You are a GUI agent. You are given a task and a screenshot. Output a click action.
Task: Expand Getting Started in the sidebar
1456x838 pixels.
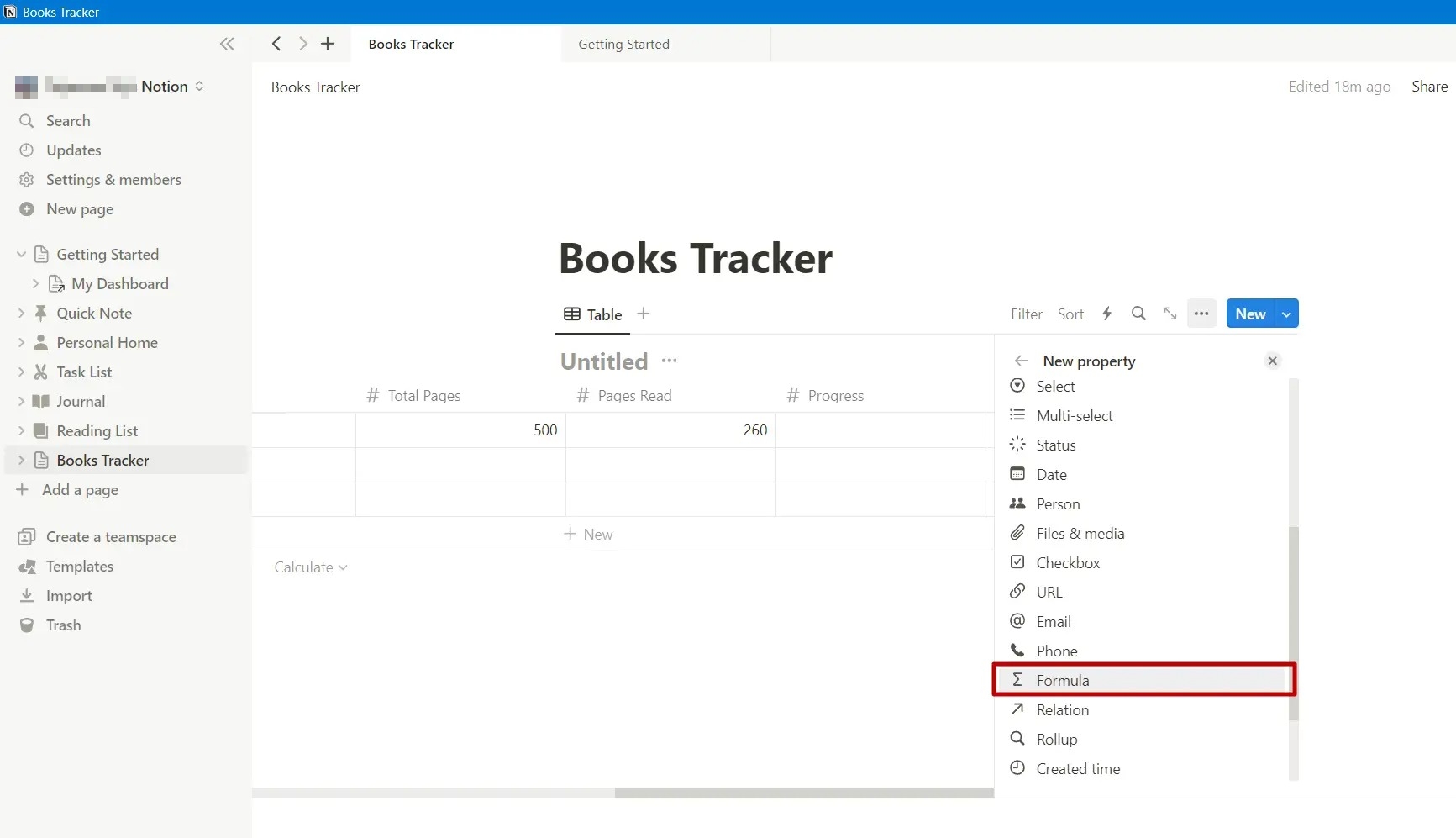coord(20,254)
